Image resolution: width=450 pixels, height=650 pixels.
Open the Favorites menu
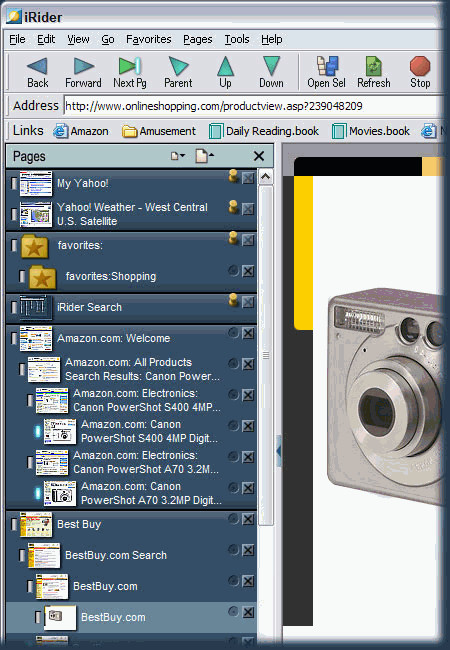(x=149, y=39)
